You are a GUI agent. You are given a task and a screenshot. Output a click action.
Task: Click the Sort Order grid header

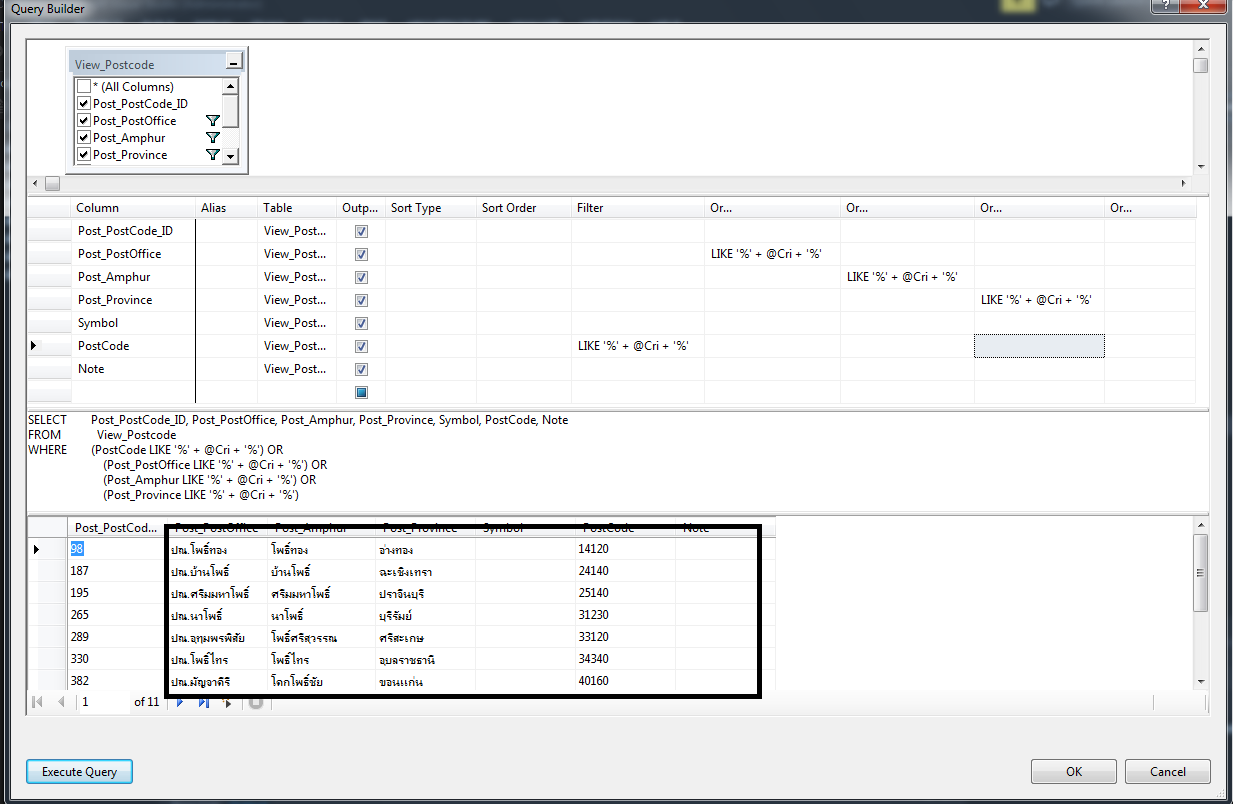(x=524, y=208)
